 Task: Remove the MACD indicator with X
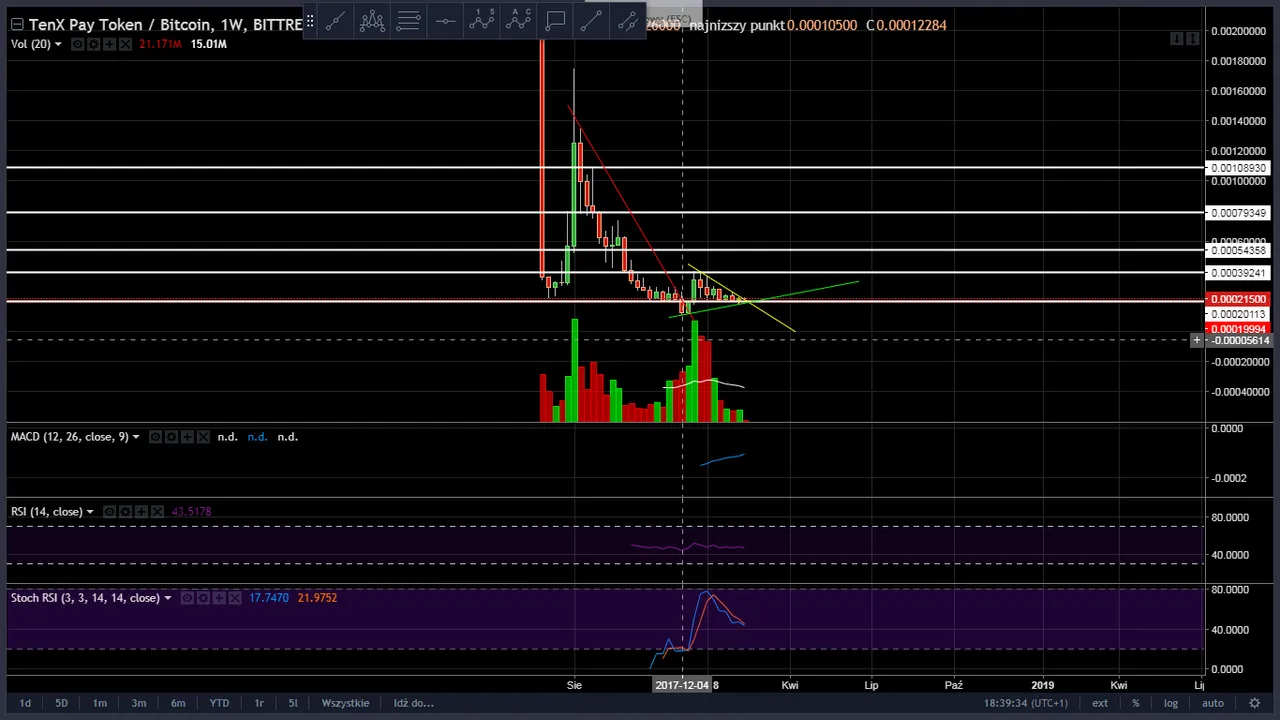click(203, 437)
